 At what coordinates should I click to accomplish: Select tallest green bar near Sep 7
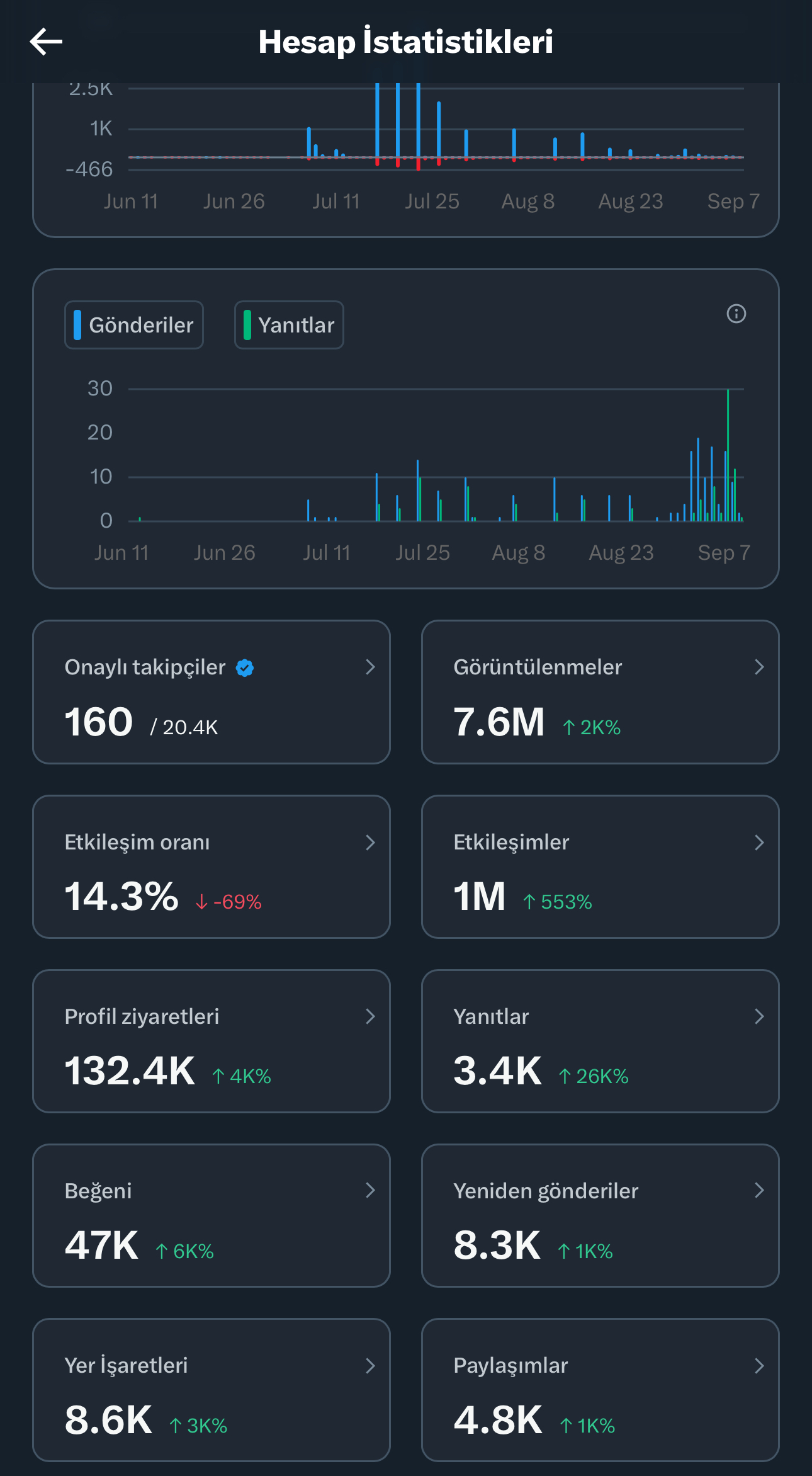pos(728,455)
